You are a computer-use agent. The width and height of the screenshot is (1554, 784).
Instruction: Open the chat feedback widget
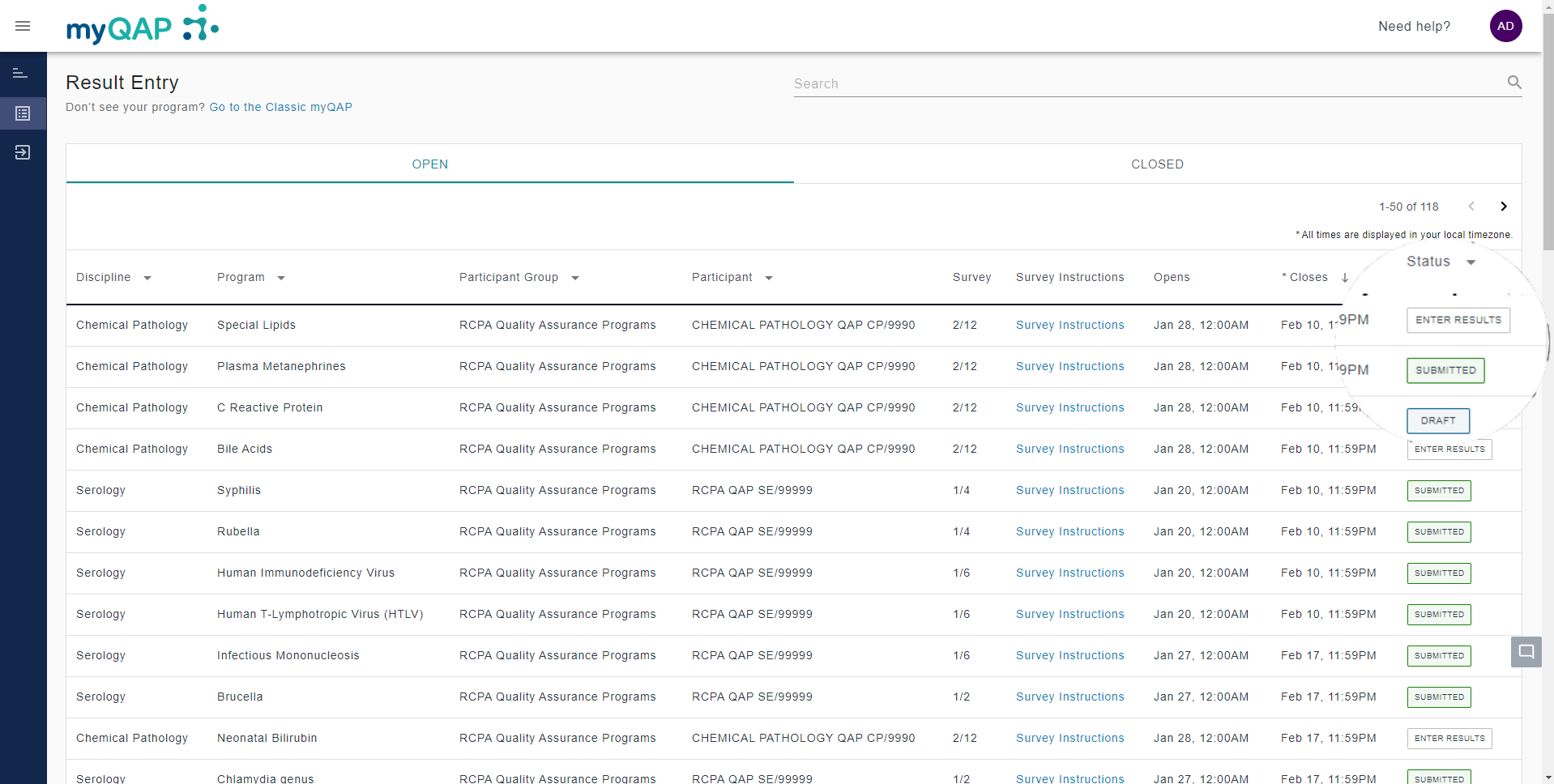[x=1526, y=651]
